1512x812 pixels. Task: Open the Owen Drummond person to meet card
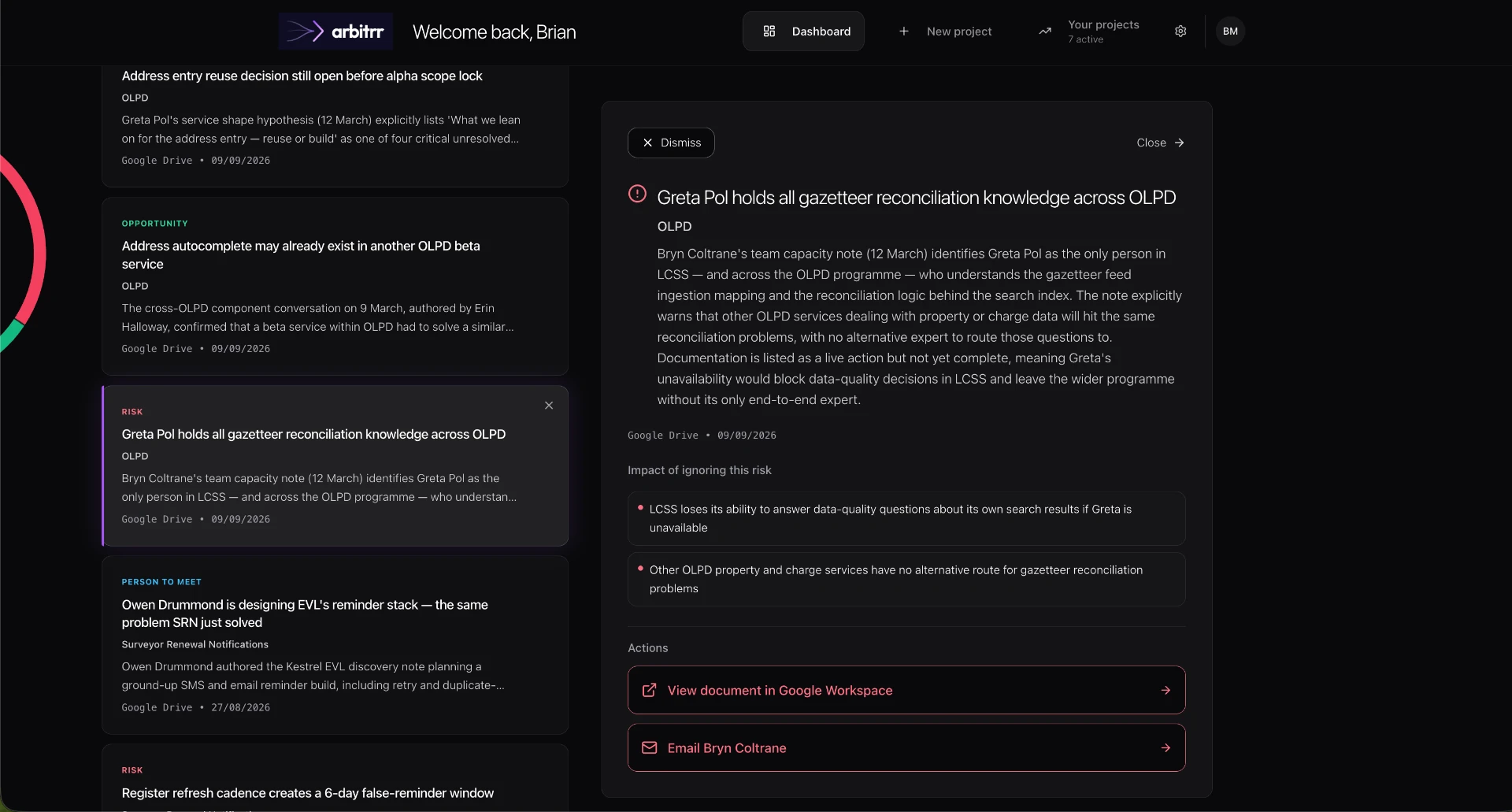point(335,646)
